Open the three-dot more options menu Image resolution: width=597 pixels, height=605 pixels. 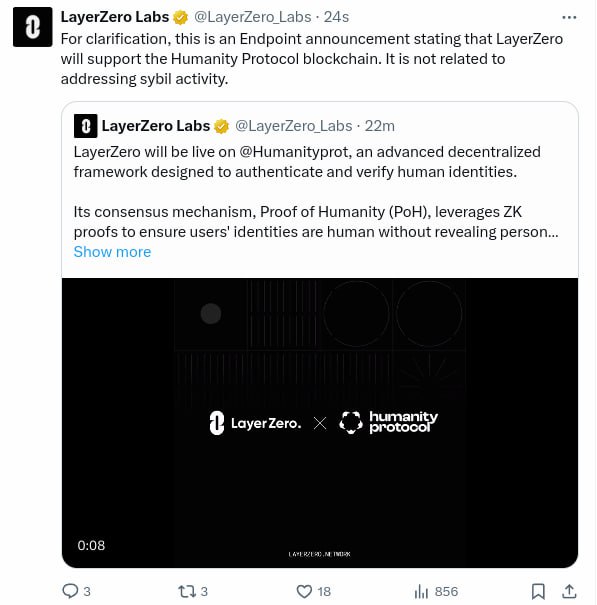[x=569, y=17]
